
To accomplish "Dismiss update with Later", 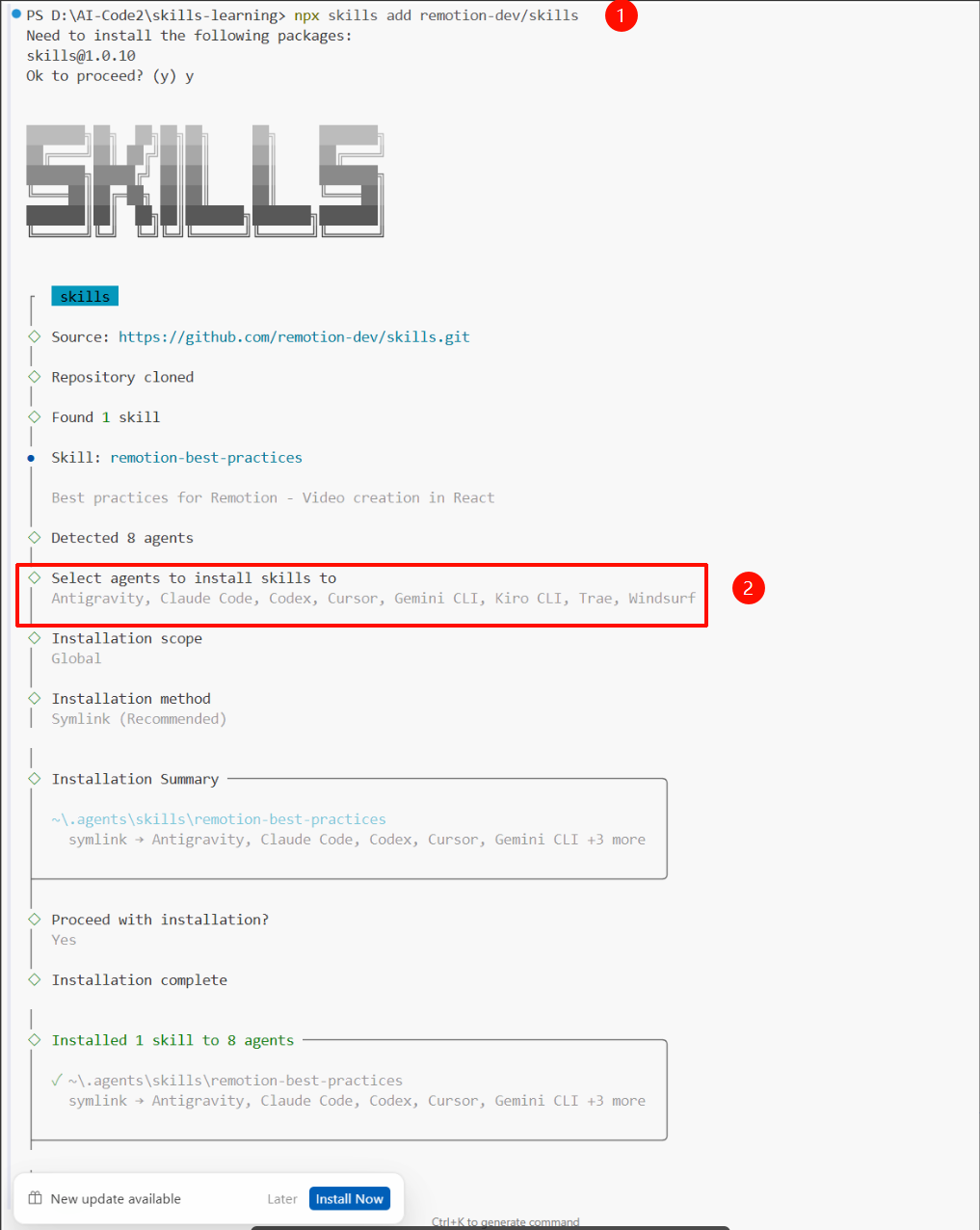I will pos(282,1199).
